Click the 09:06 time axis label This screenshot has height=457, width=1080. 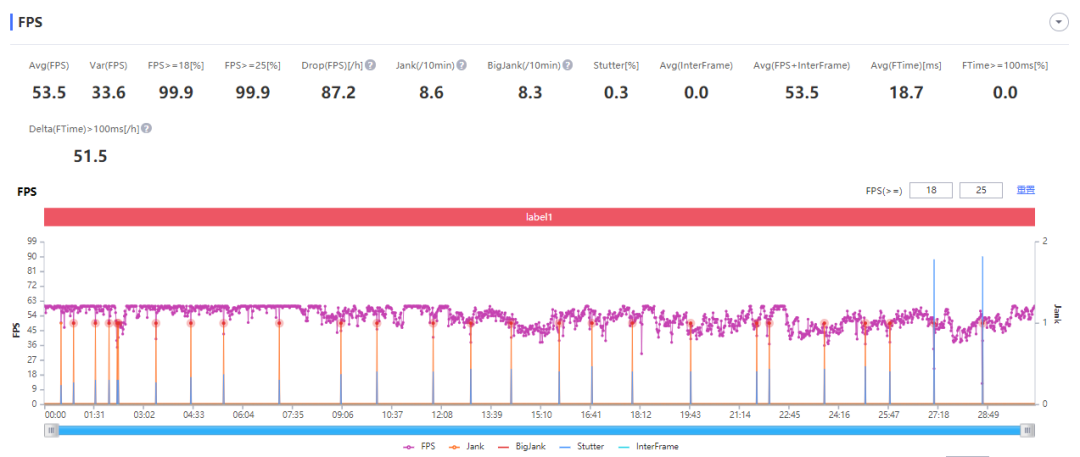click(x=342, y=416)
